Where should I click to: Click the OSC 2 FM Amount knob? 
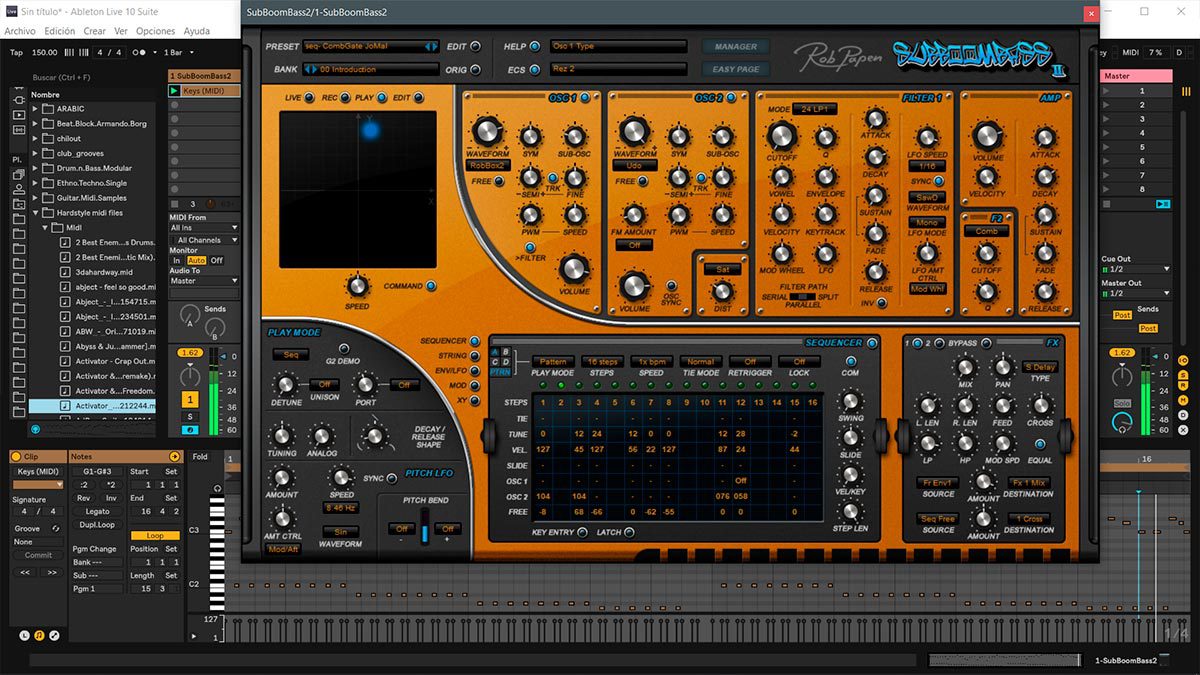click(x=633, y=214)
